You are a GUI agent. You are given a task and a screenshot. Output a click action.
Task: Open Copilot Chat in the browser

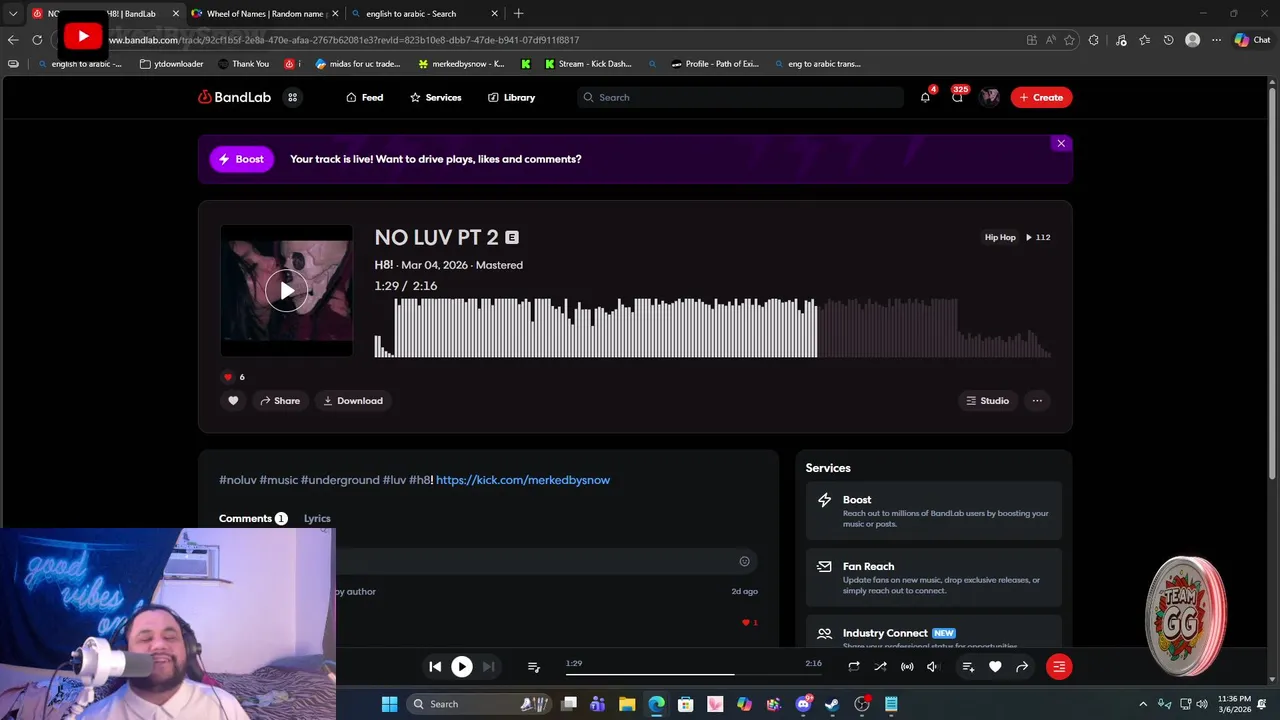click(1252, 40)
